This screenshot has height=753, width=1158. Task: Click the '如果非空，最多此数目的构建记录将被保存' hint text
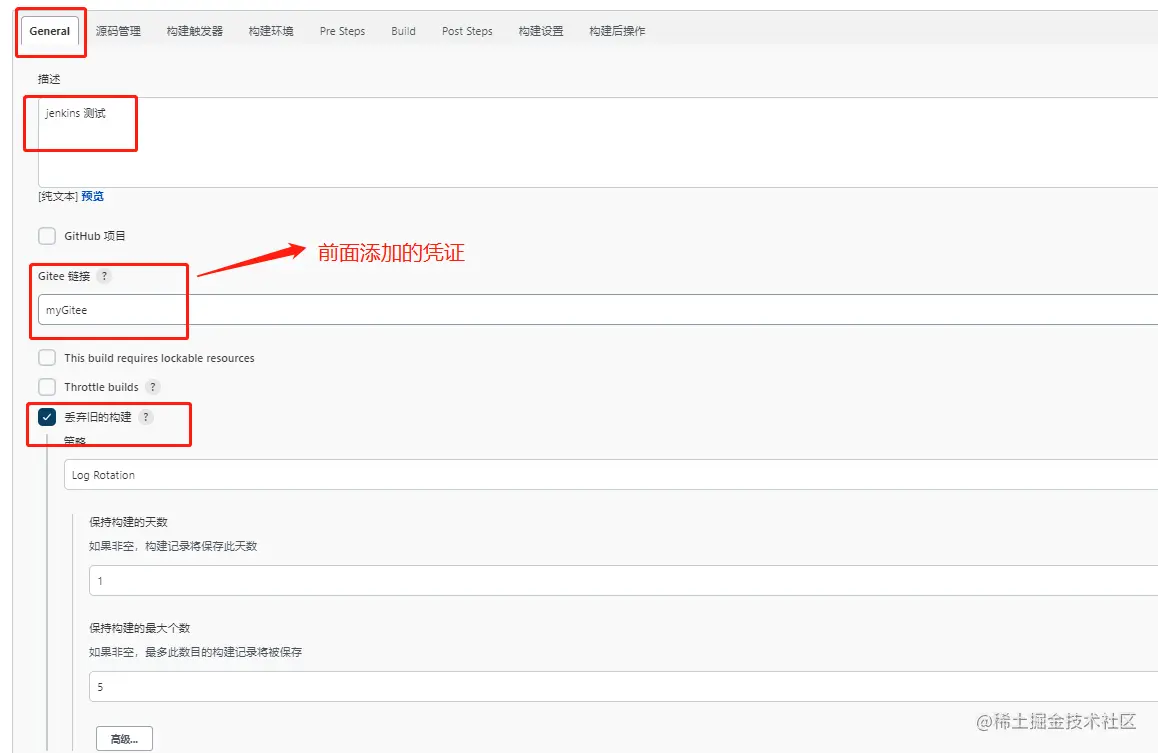point(196,652)
